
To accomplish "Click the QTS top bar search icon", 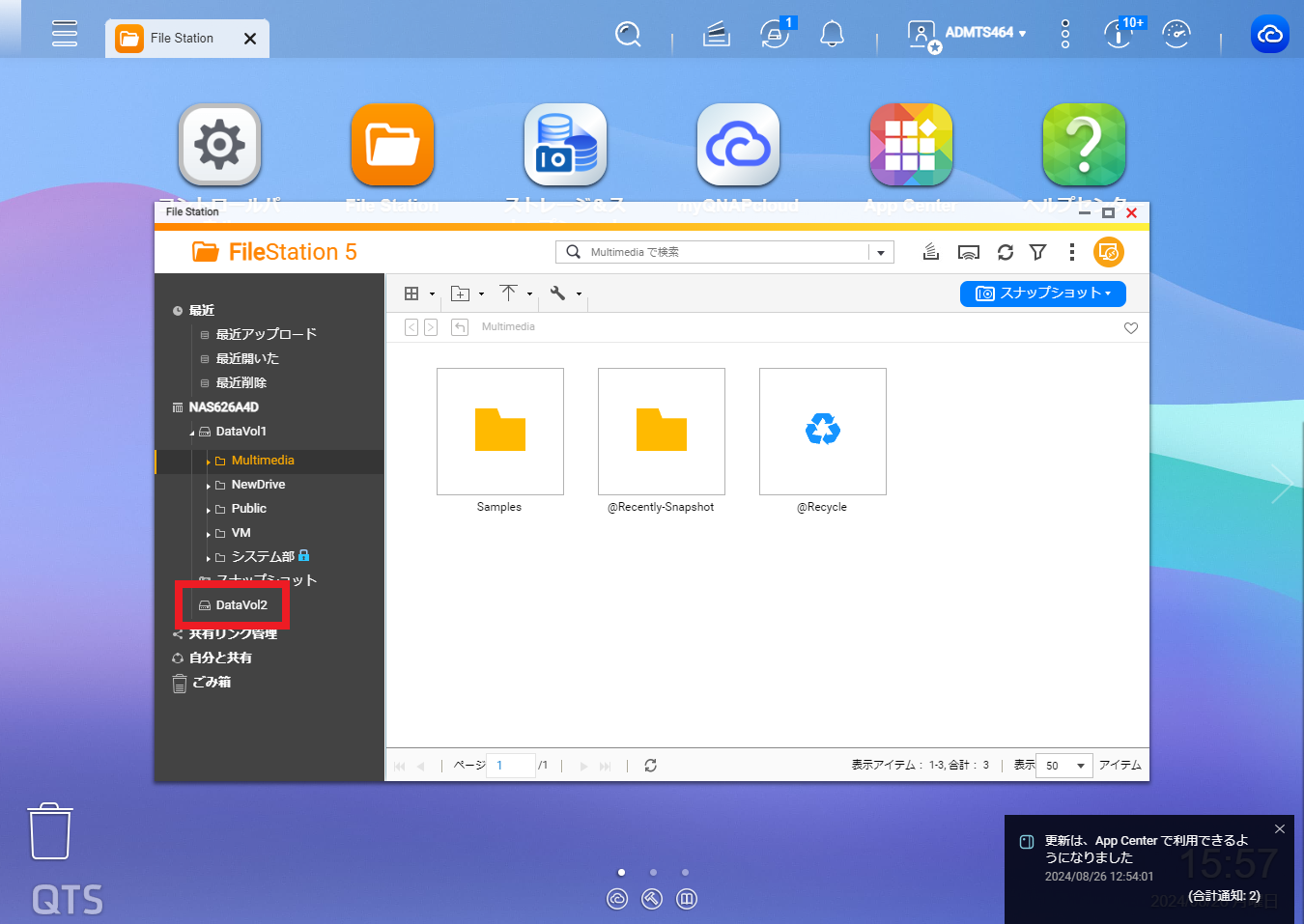I will (628, 35).
